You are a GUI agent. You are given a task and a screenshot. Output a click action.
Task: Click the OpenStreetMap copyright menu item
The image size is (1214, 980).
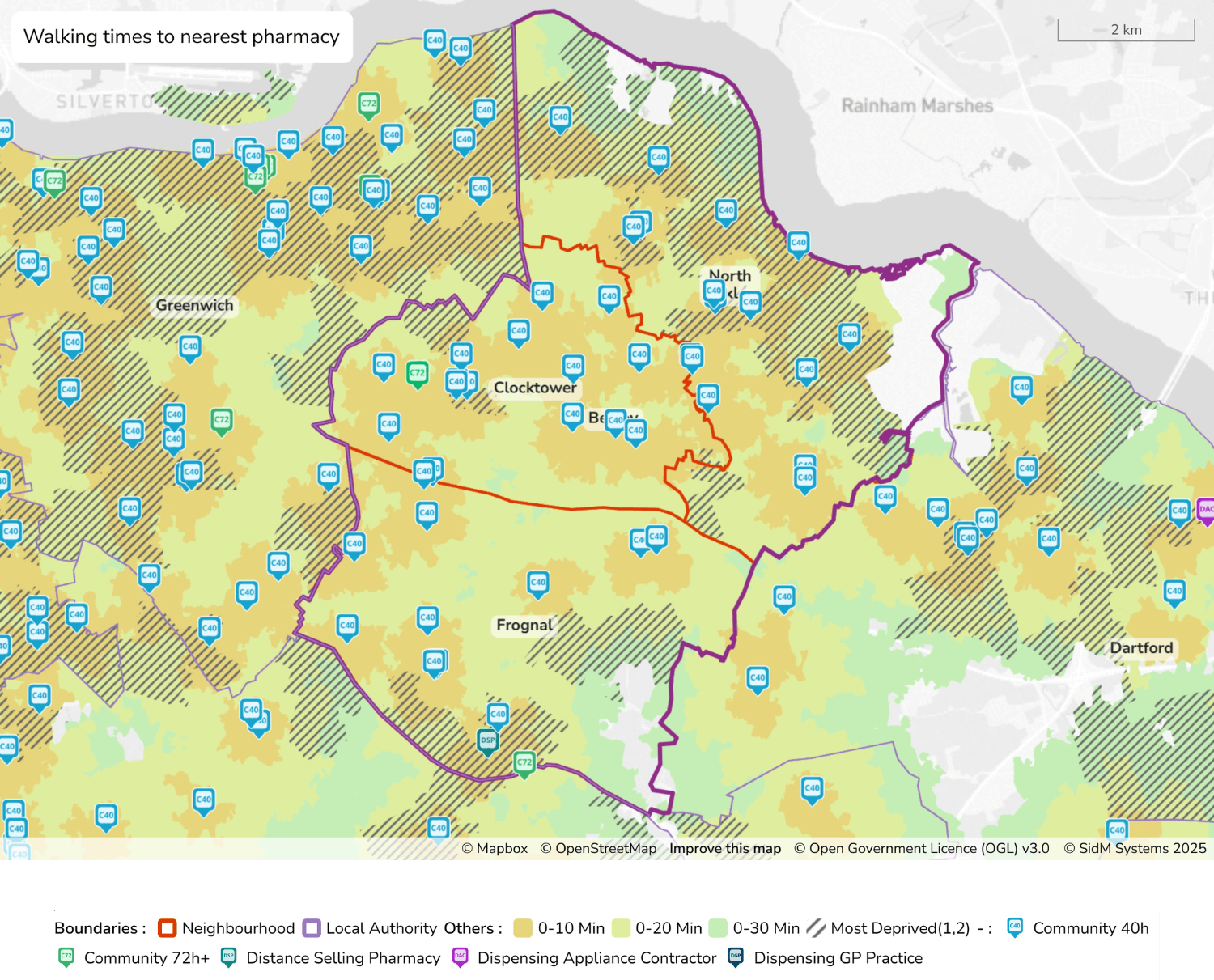coord(601,848)
